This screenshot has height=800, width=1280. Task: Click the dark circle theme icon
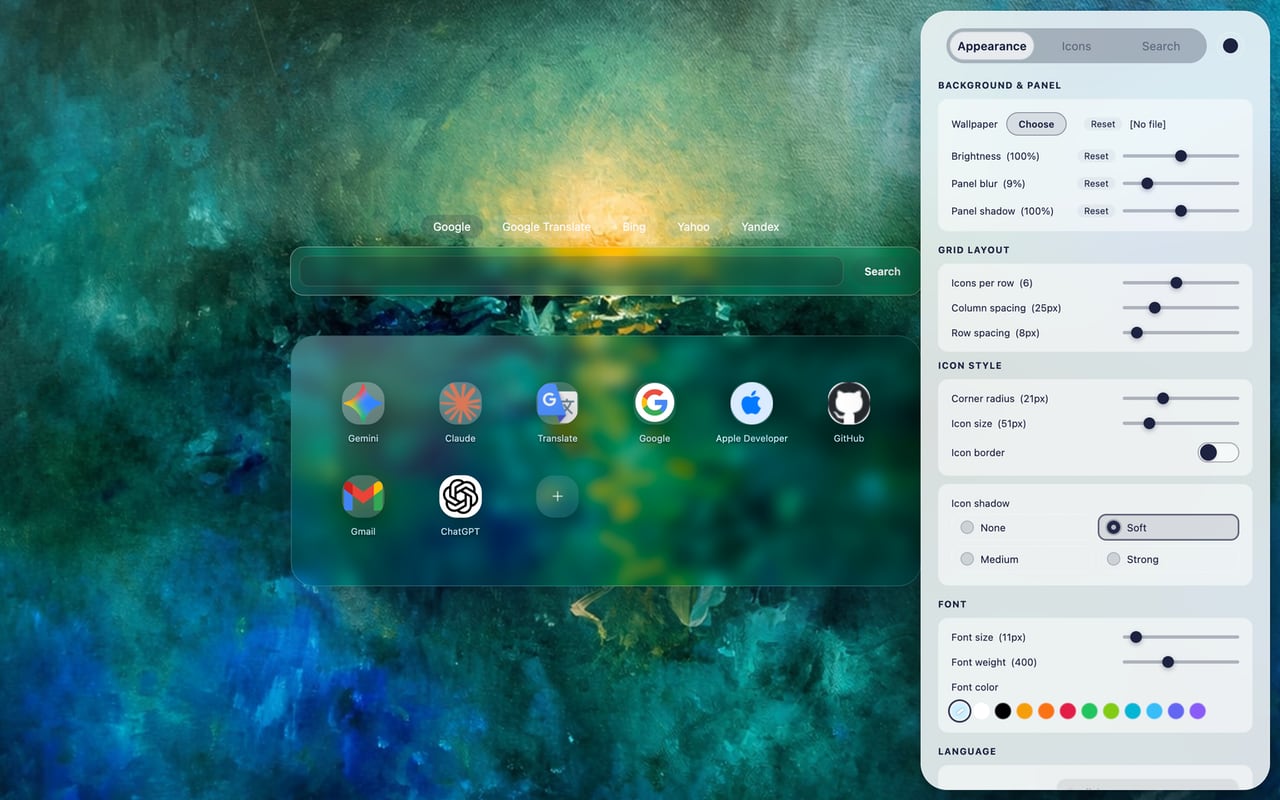(x=1230, y=45)
